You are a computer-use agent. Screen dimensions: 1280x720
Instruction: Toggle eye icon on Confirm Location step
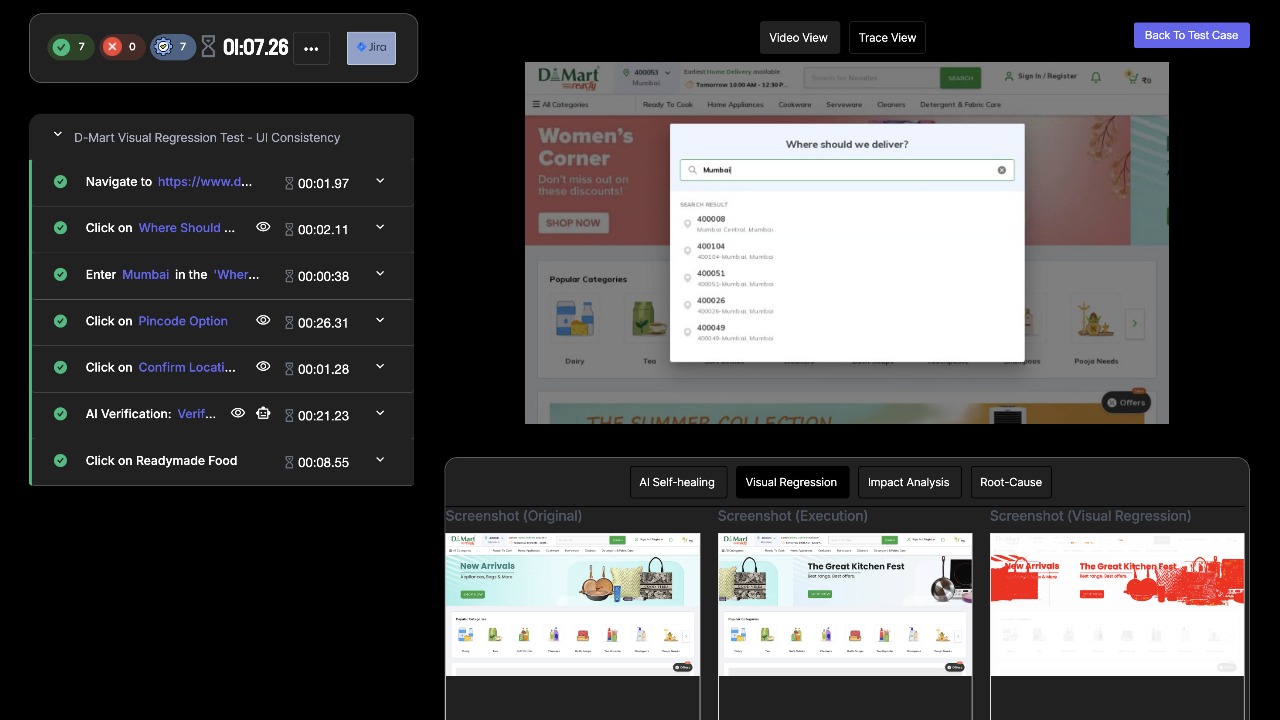pos(263,366)
